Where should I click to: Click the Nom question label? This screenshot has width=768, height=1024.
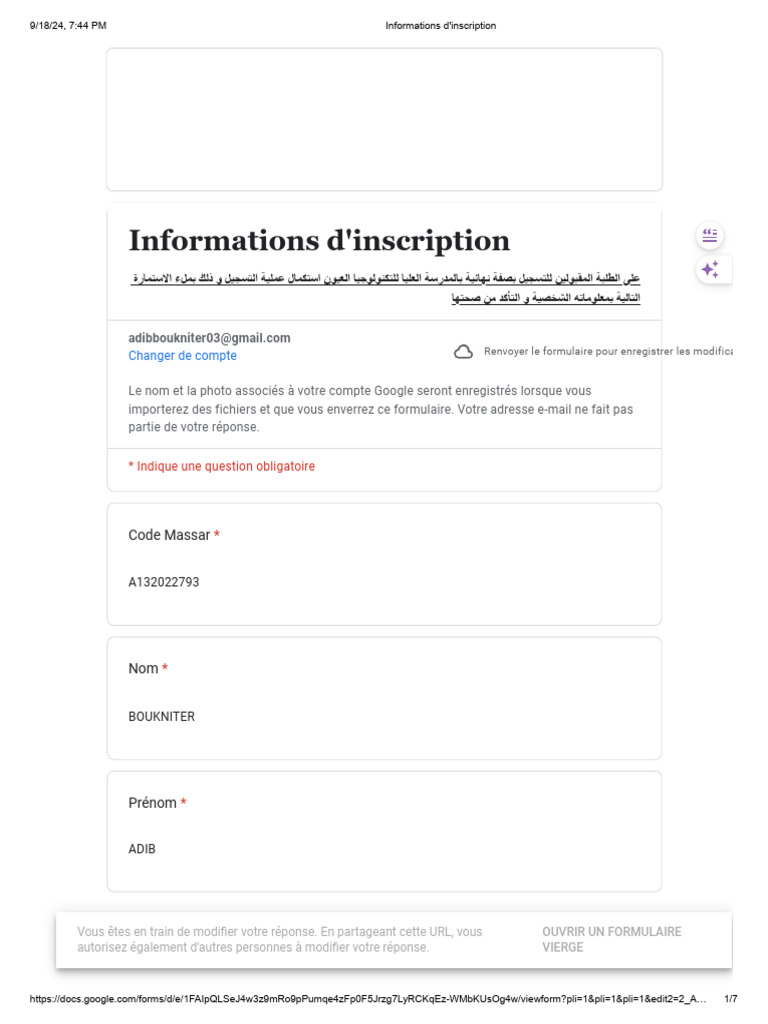143,668
